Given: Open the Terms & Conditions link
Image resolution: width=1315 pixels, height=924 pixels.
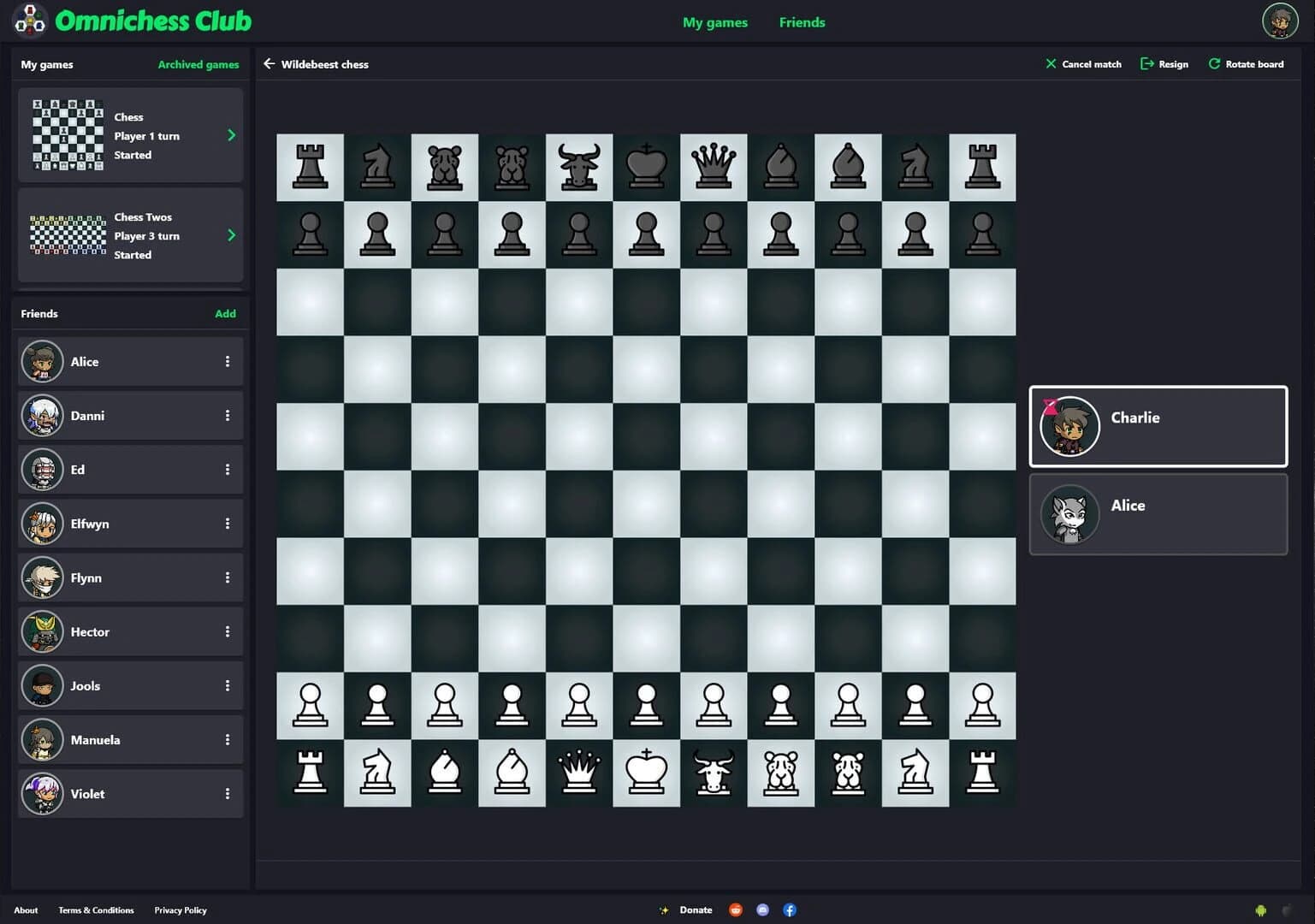Looking at the screenshot, I should click(96, 910).
